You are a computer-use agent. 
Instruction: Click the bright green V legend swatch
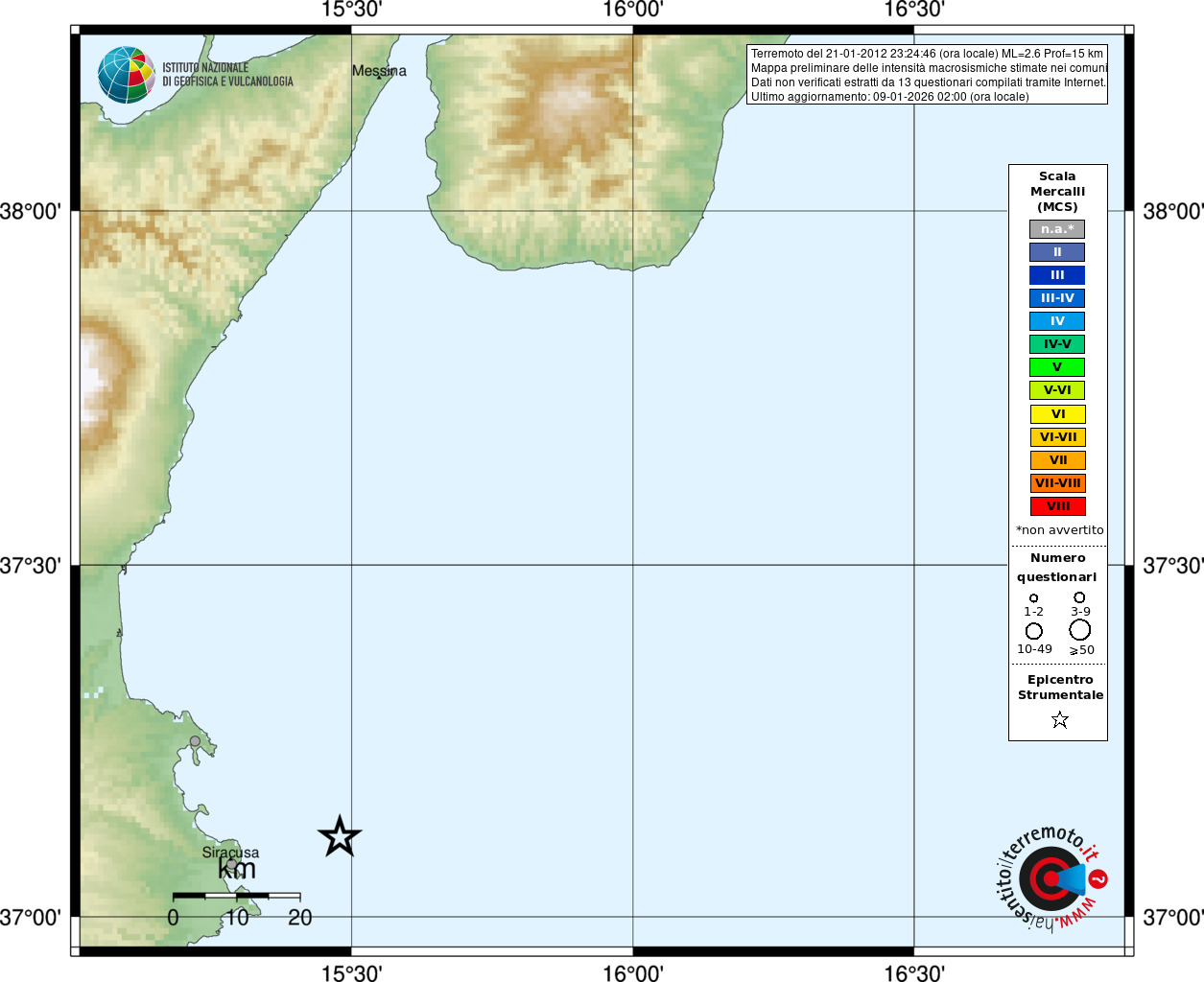(1057, 367)
